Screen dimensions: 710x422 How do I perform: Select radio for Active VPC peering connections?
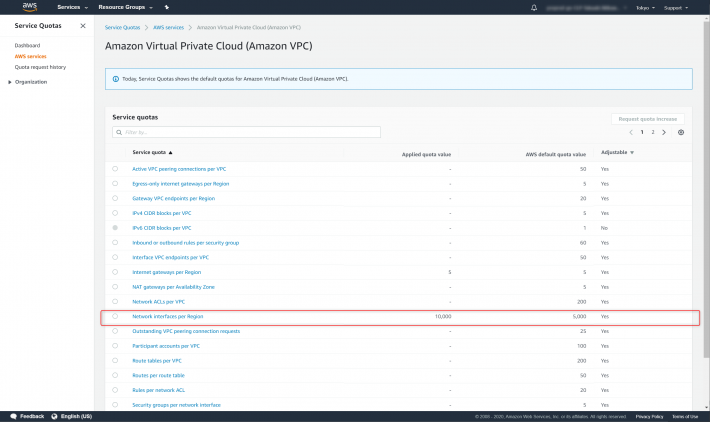[115, 169]
